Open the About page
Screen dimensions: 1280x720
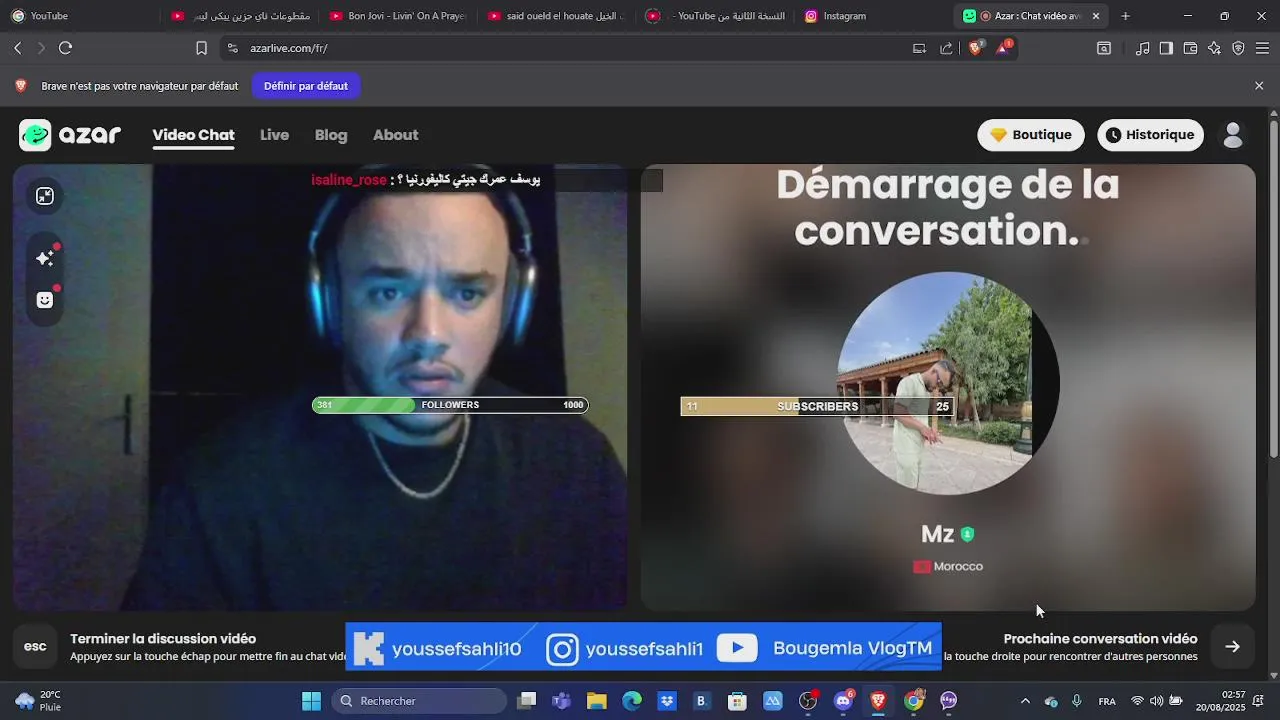395,135
